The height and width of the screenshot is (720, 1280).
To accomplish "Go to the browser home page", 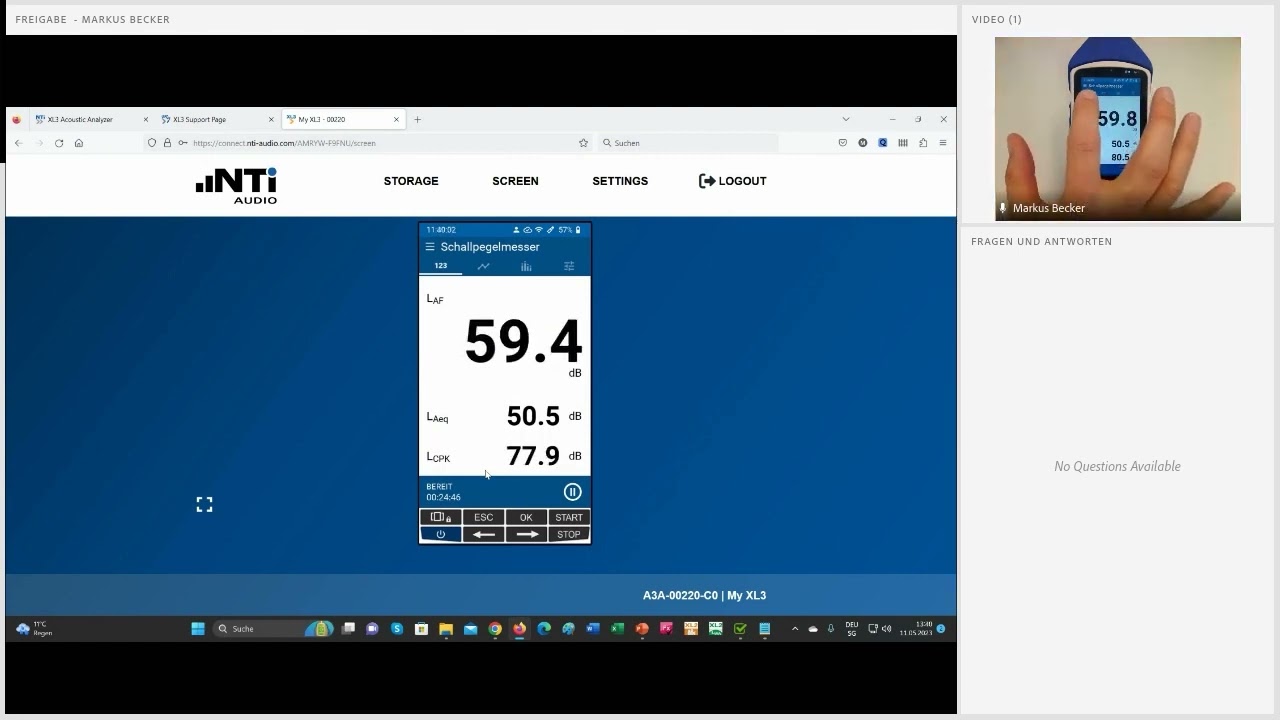I will 79,143.
